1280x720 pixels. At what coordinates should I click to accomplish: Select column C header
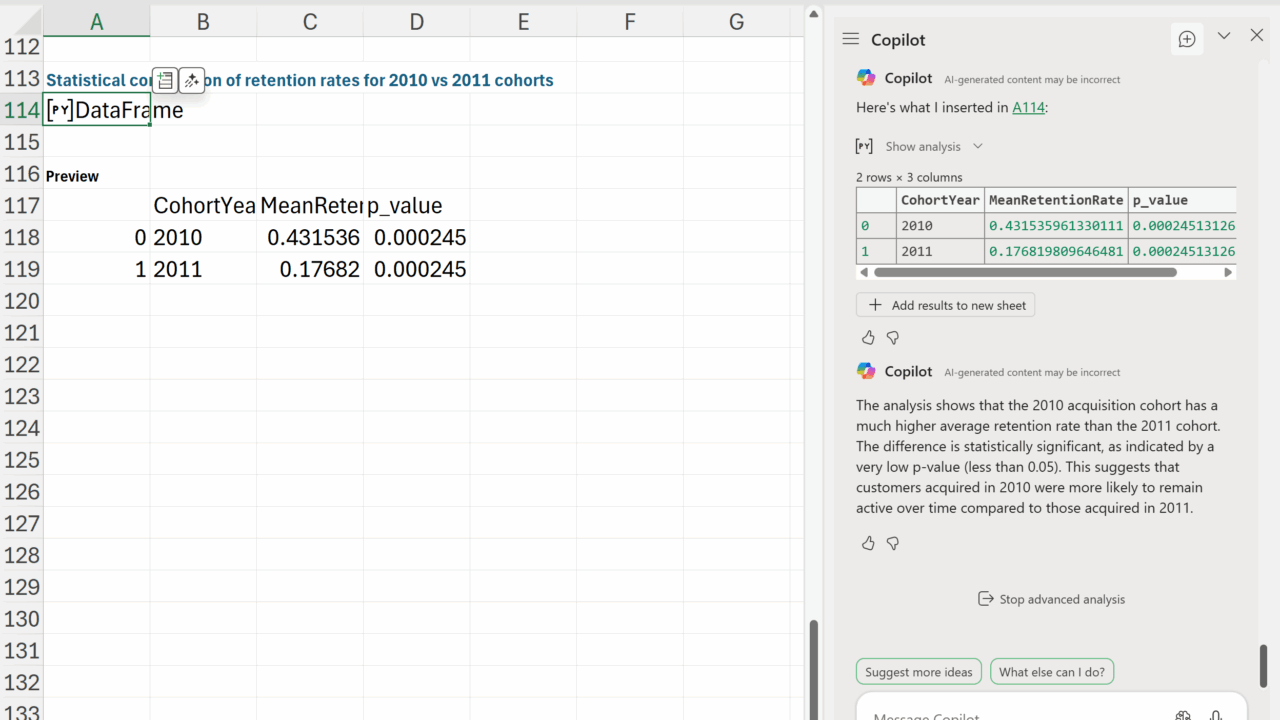[310, 21]
